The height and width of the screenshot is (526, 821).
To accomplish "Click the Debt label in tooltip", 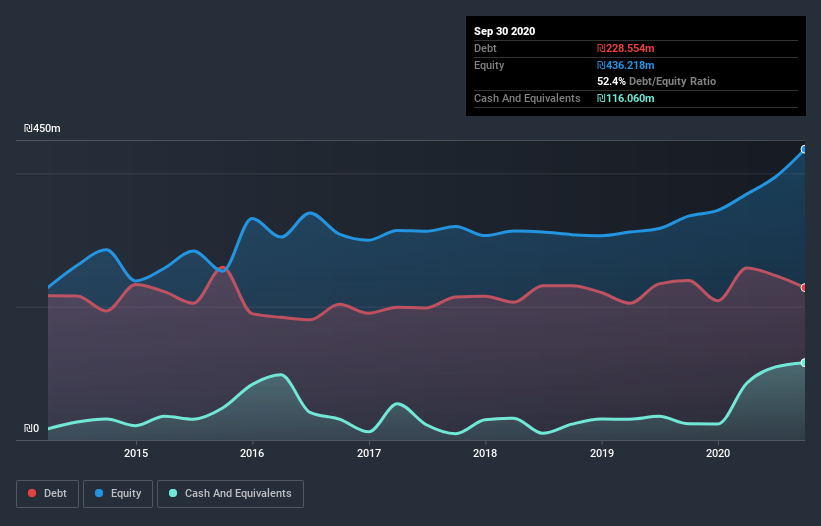I will [x=485, y=48].
